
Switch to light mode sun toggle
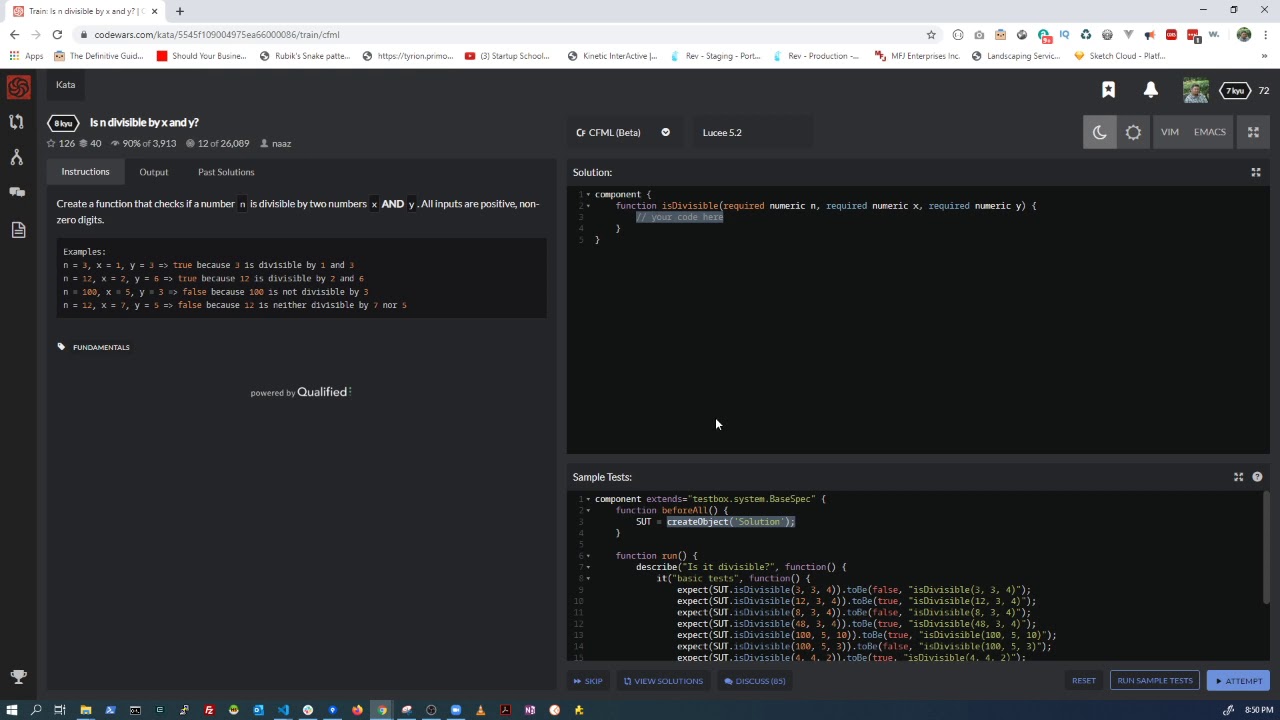coord(1133,132)
